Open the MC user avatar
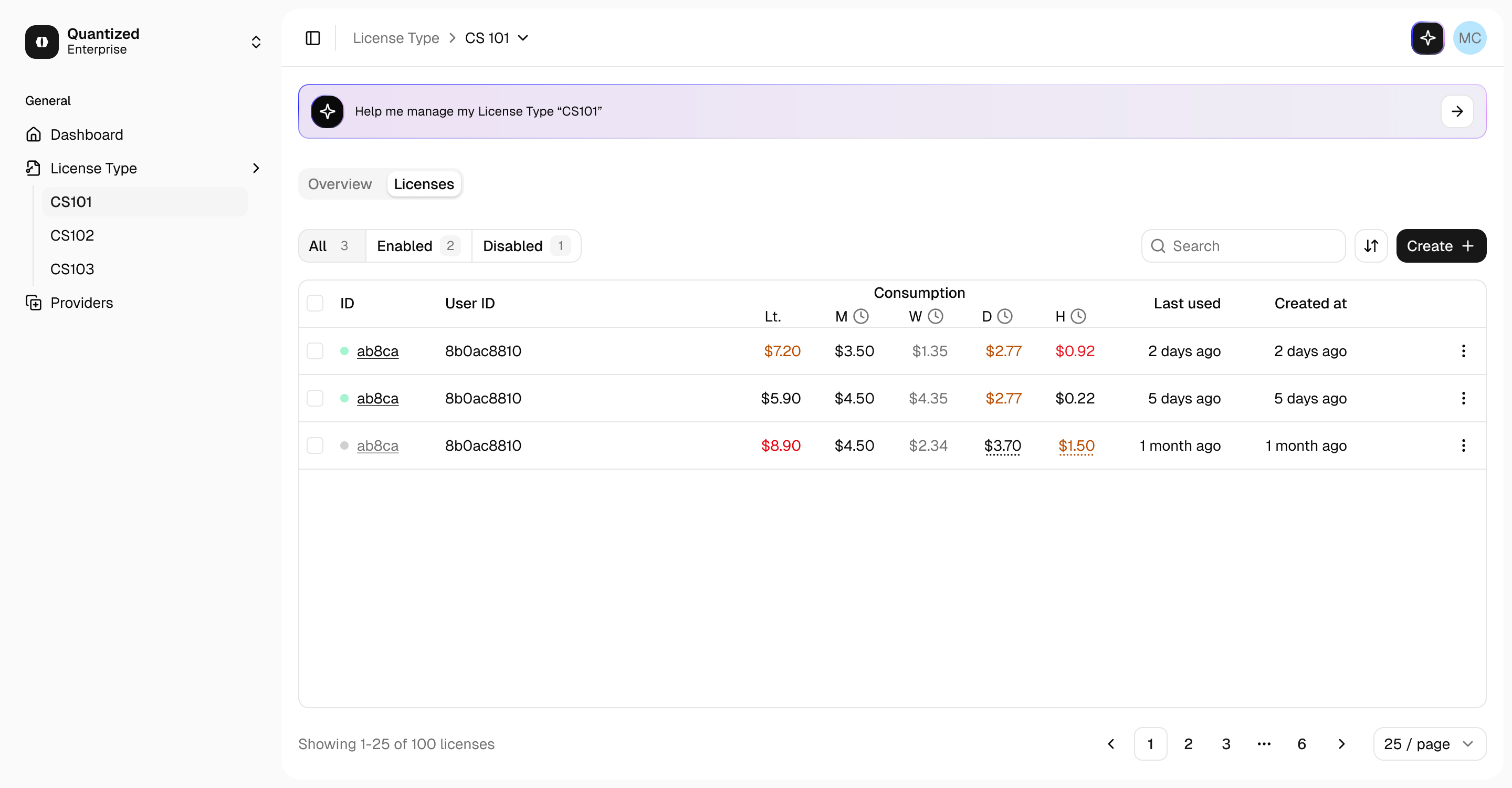 click(x=1470, y=38)
